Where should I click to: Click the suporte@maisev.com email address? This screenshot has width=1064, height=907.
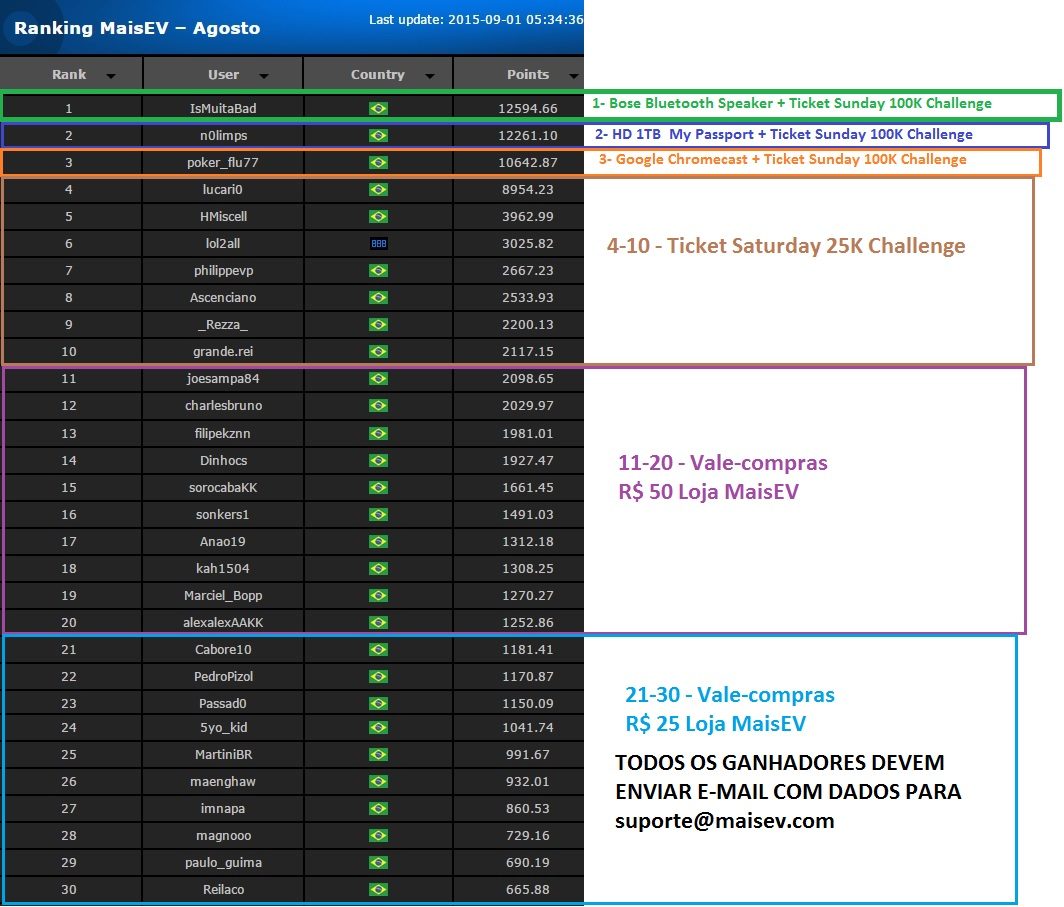coord(725,822)
